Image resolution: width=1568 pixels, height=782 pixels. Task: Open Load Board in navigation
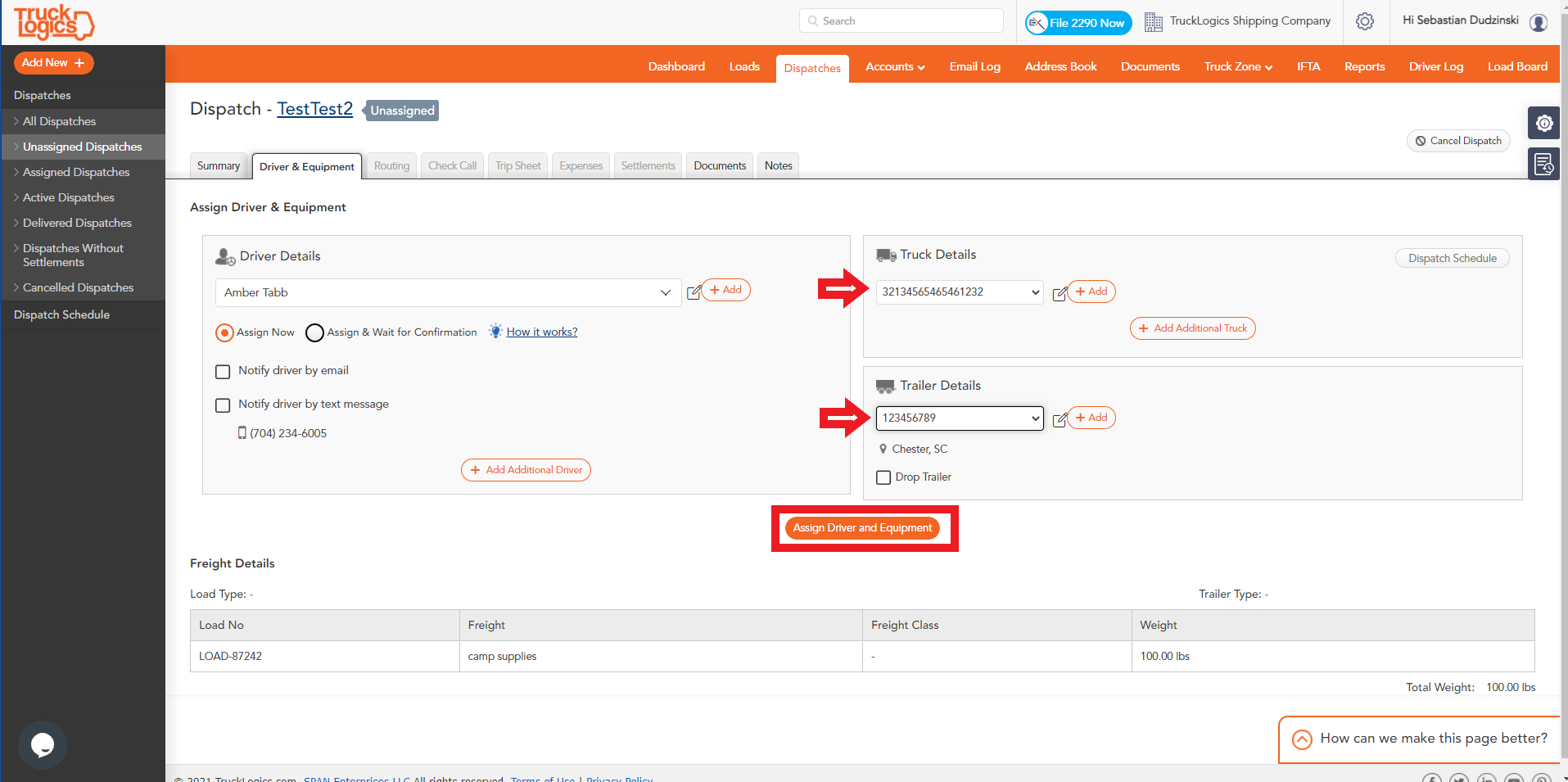[1517, 66]
